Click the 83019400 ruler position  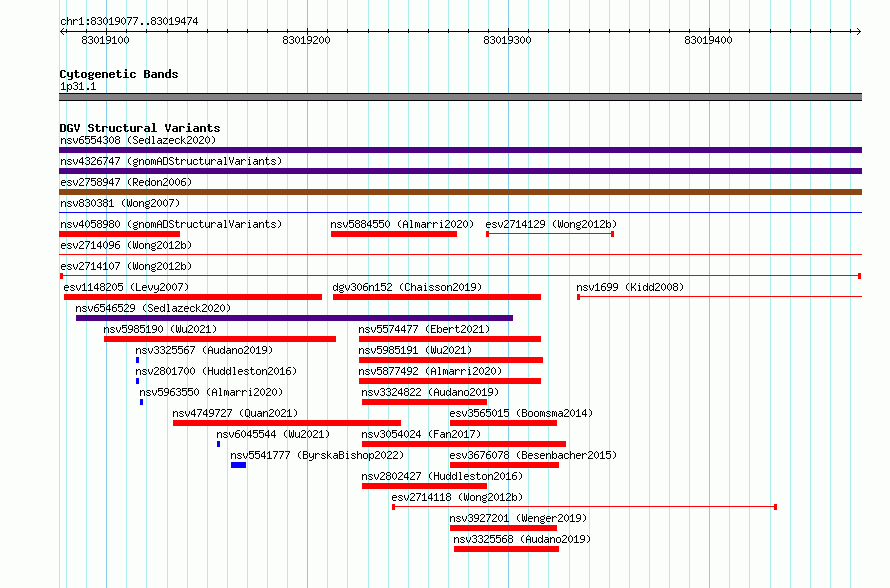point(708,40)
